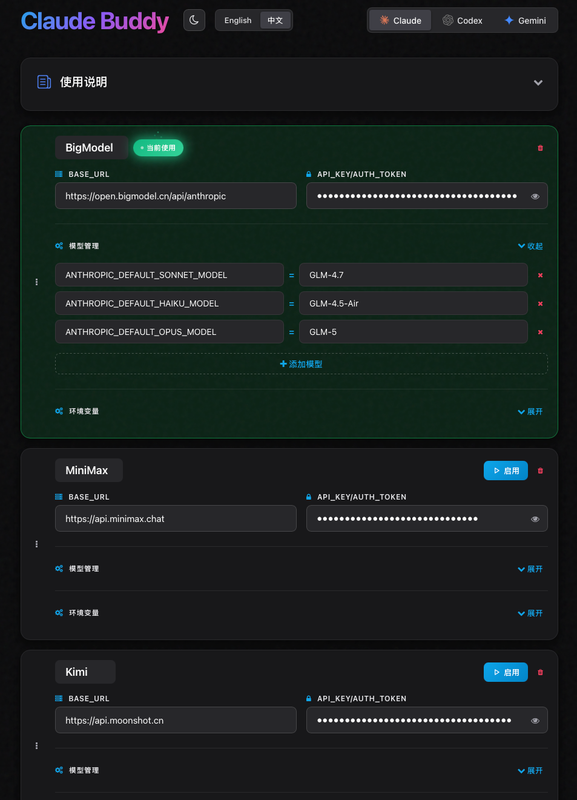
Task: Edit the MiniMax provider name field
Action: pos(89,470)
